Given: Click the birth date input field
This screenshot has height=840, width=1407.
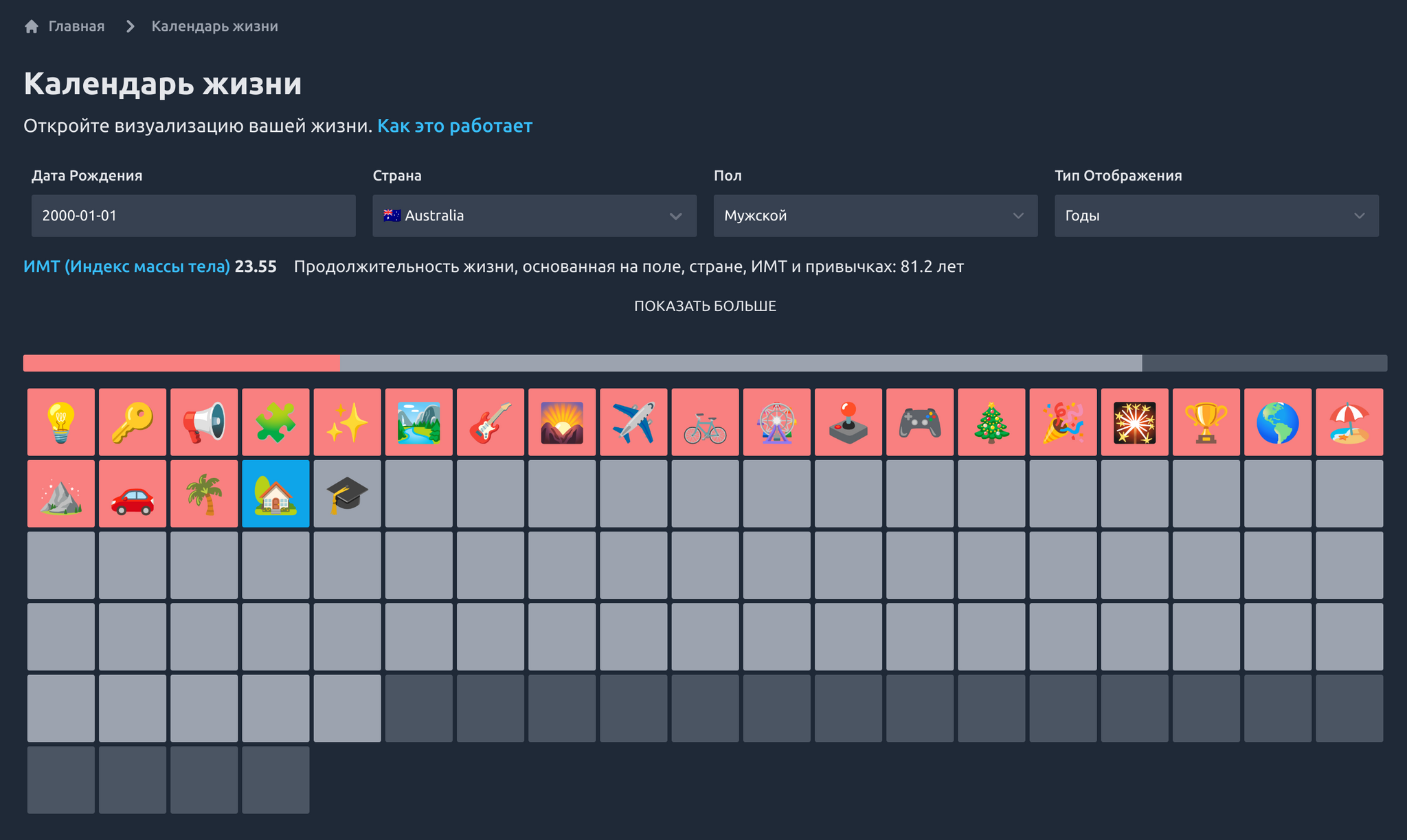Looking at the screenshot, I should click(193, 216).
